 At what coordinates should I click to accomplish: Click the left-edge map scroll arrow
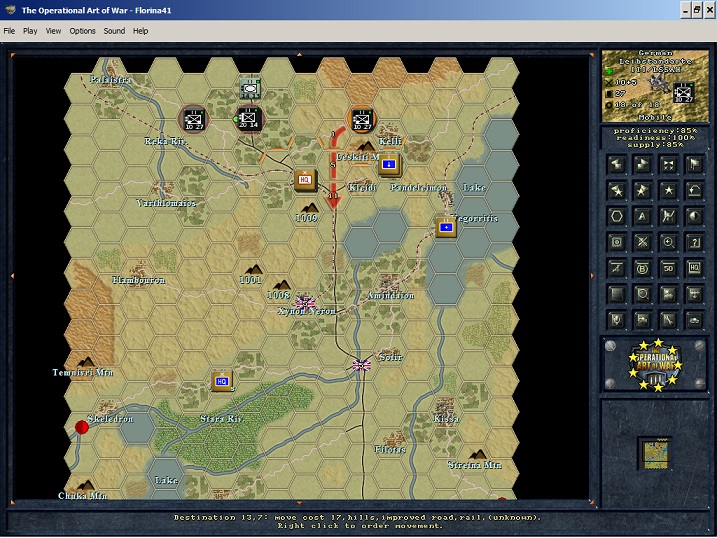click(12, 276)
